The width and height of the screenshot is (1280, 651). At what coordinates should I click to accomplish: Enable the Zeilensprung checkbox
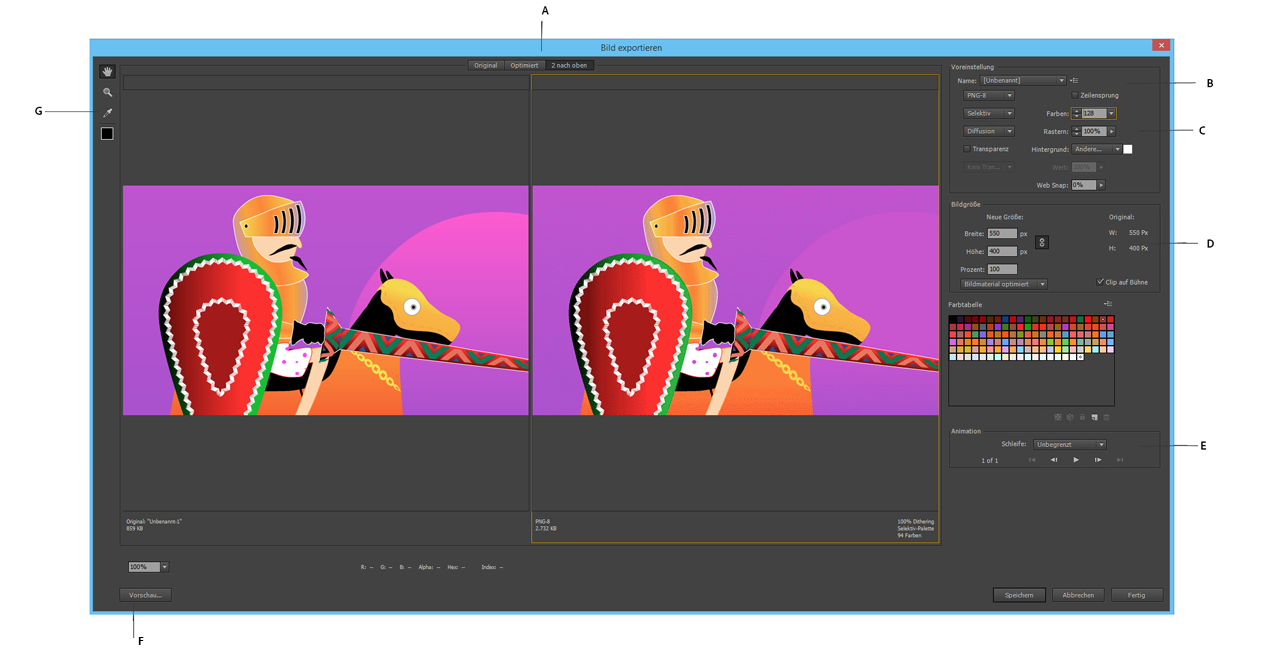(1076, 96)
